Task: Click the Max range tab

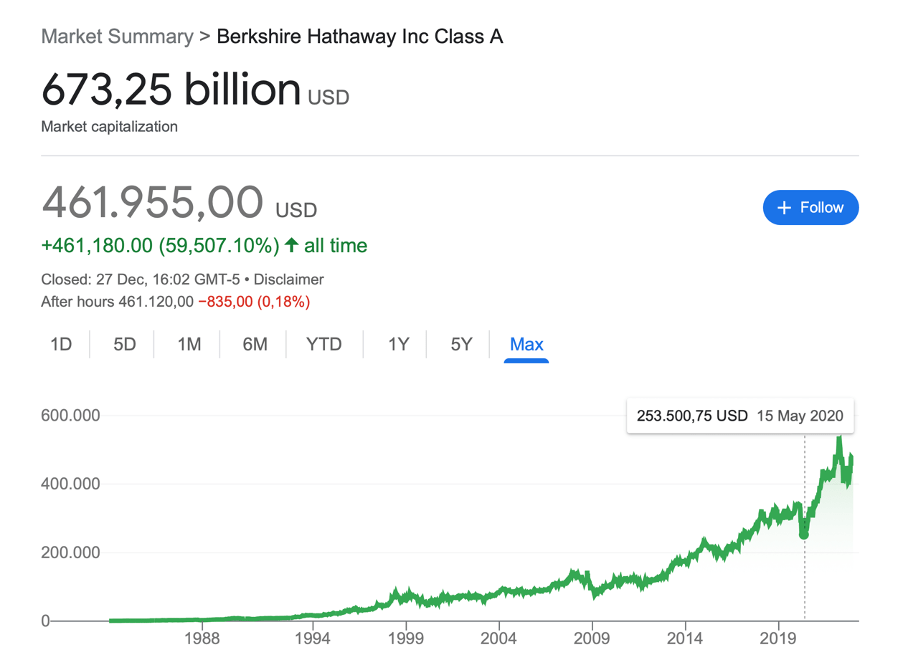Action: pos(526,345)
